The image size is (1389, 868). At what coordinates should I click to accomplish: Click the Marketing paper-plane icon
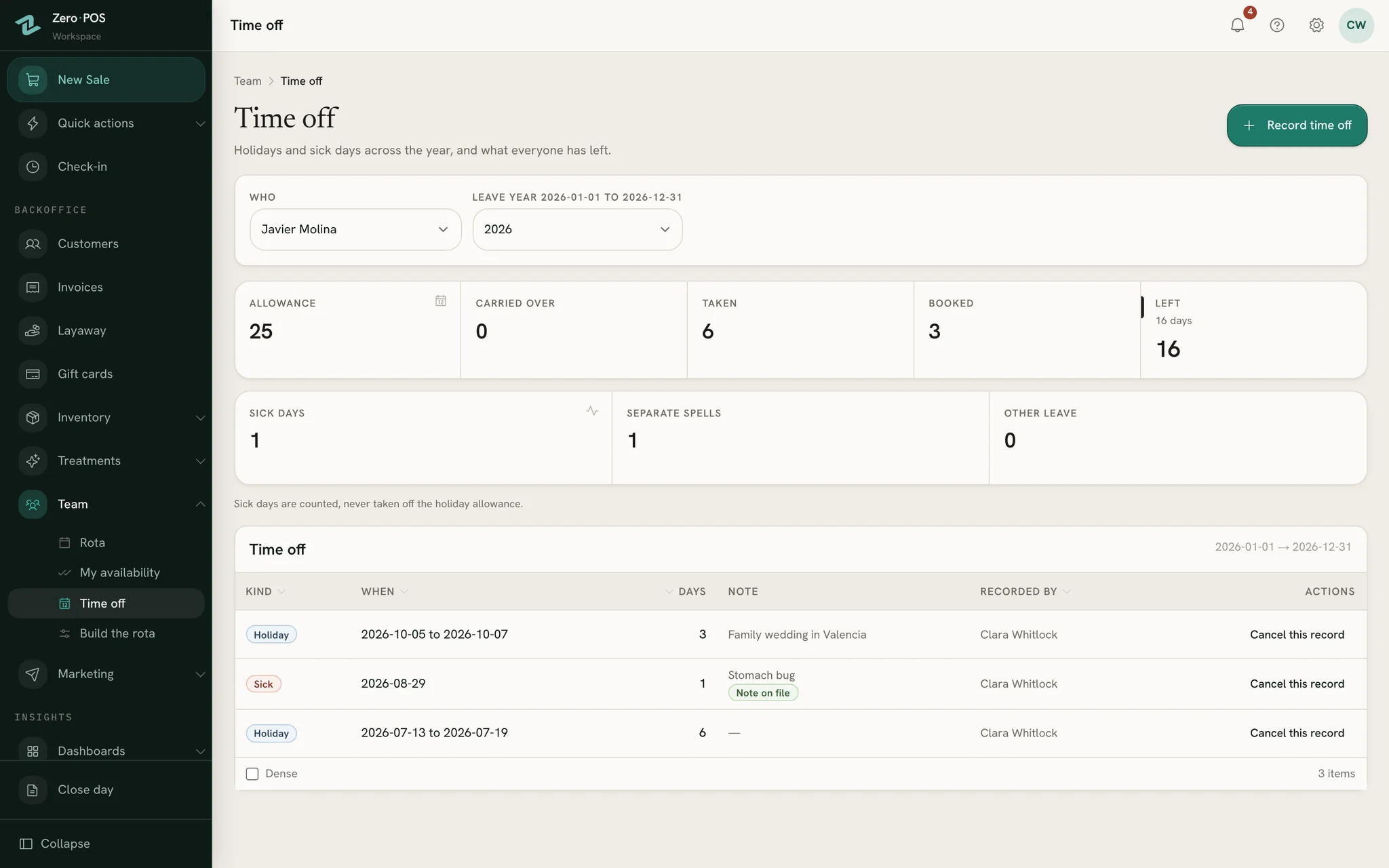(x=33, y=674)
